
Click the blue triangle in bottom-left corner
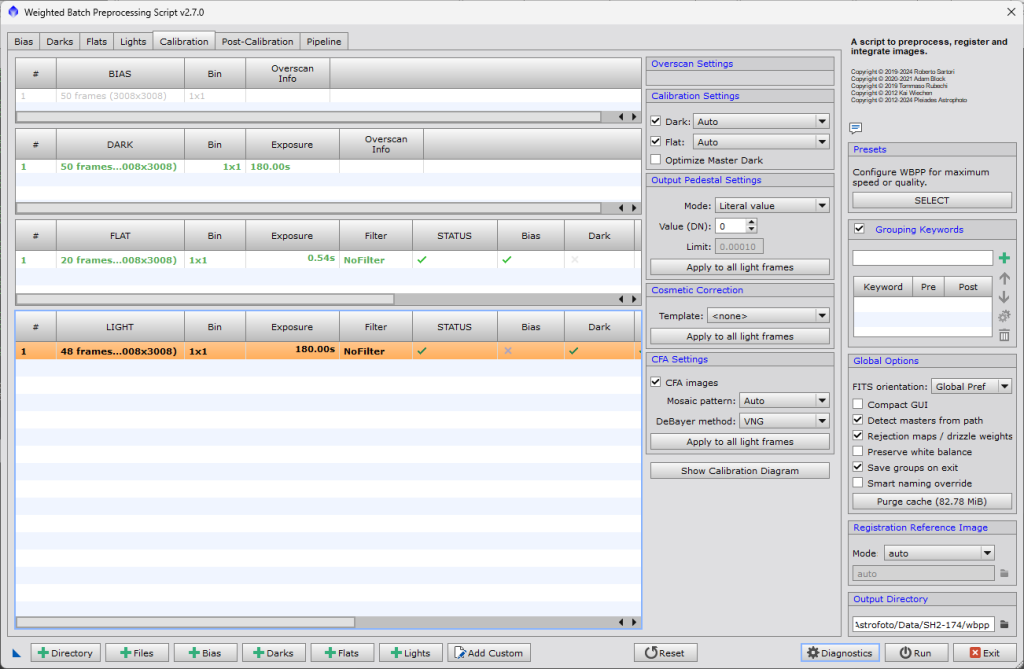point(16,654)
